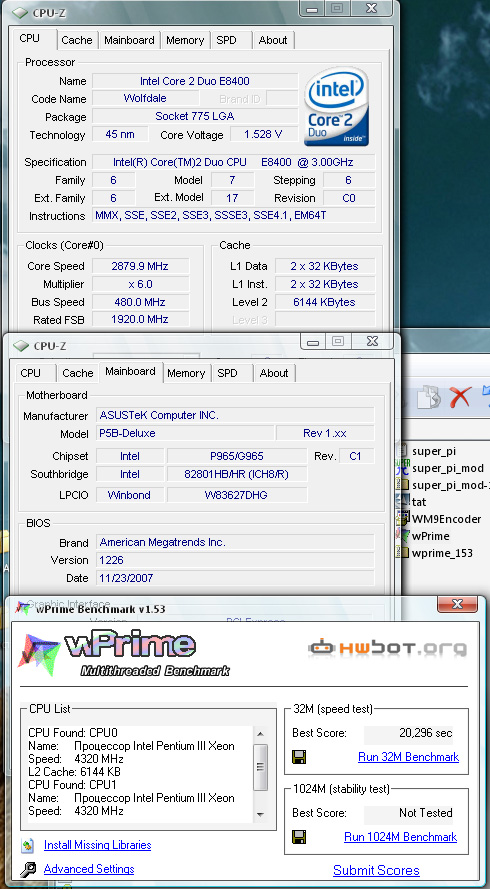Click Advanced Settings wrench icon
This screenshot has height=889, width=490.
coord(28,869)
